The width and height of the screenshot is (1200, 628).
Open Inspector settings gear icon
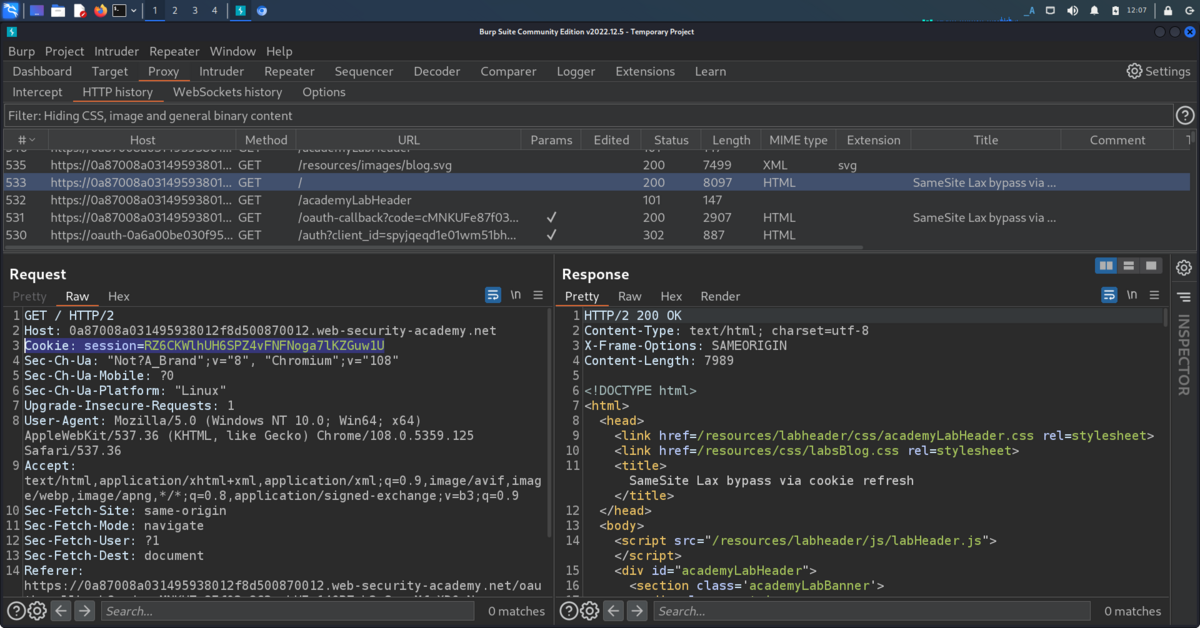1184,268
